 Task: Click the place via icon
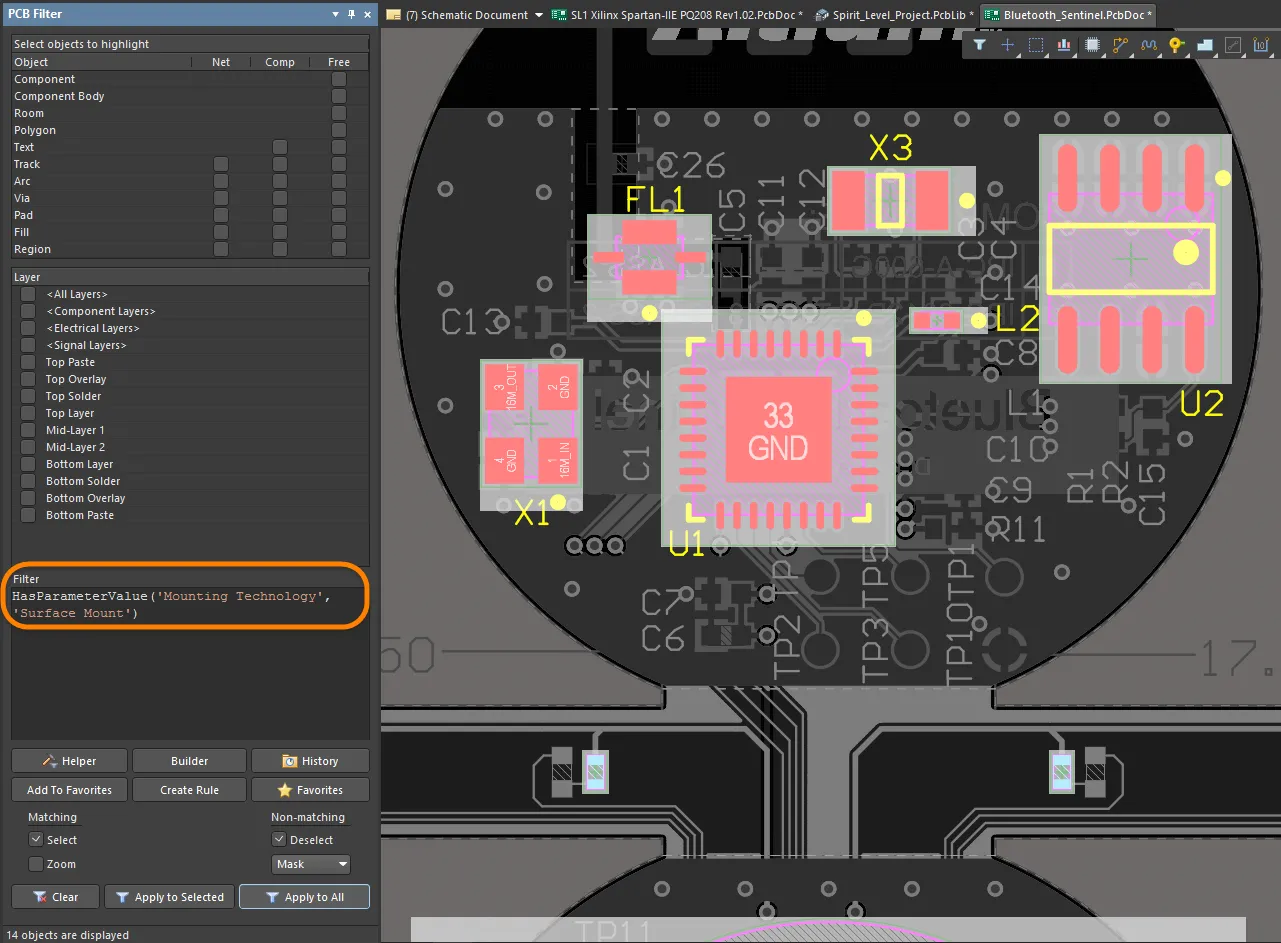pos(1176,45)
